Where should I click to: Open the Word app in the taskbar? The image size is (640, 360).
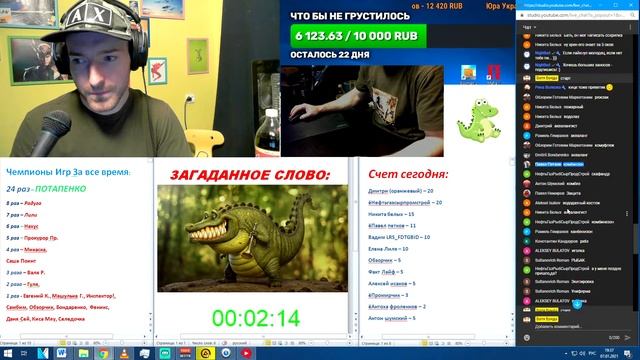62,353
